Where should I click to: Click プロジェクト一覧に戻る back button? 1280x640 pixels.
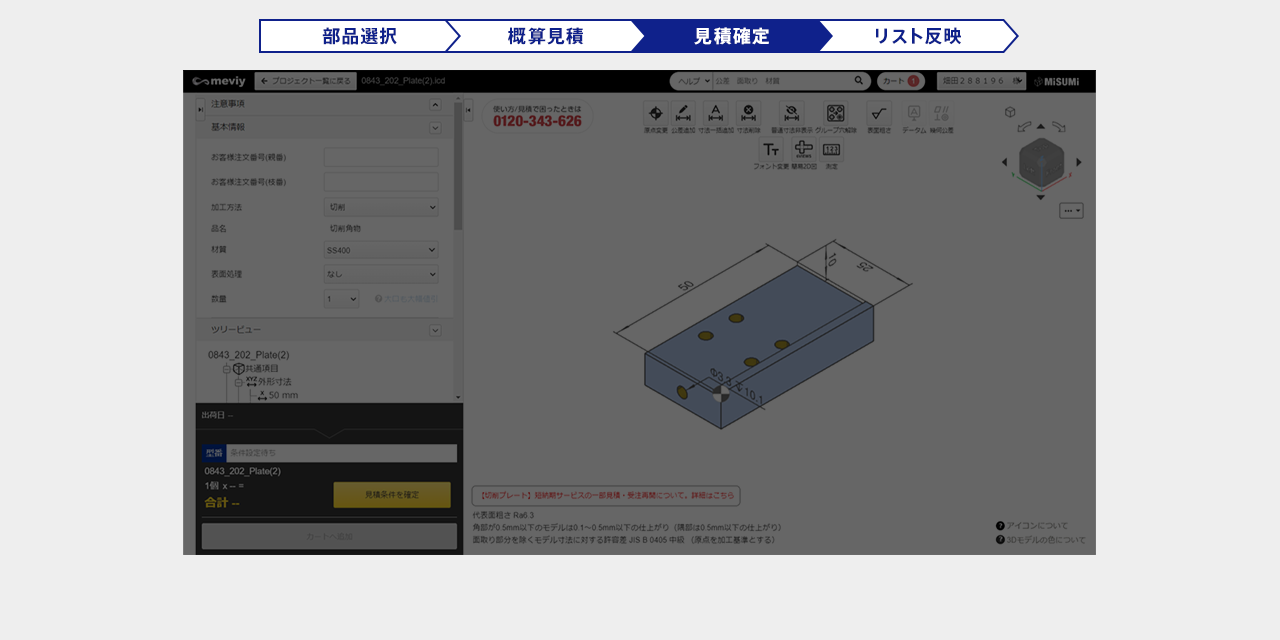point(305,81)
